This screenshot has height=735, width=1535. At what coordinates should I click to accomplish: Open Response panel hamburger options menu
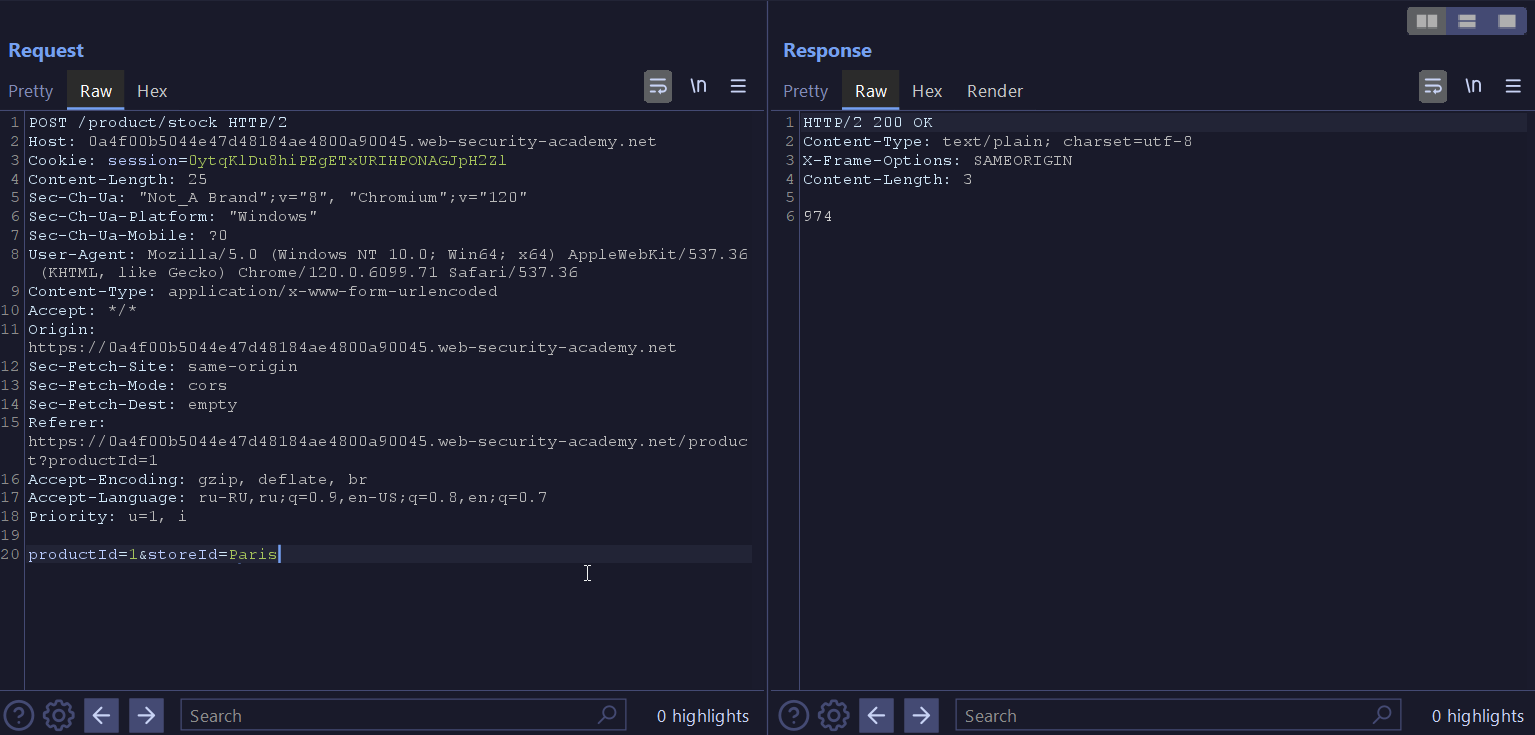1513,87
